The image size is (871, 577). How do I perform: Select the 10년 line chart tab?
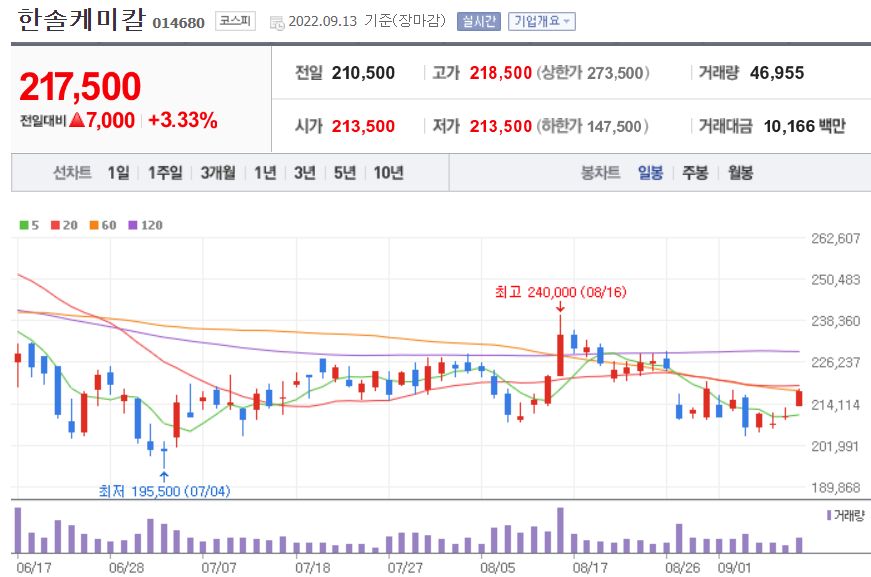[388, 173]
